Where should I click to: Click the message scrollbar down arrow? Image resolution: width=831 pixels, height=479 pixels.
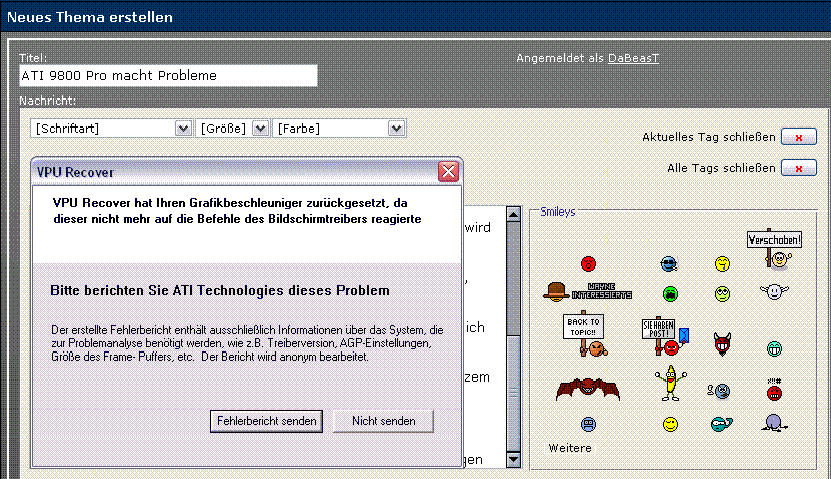(x=513, y=459)
